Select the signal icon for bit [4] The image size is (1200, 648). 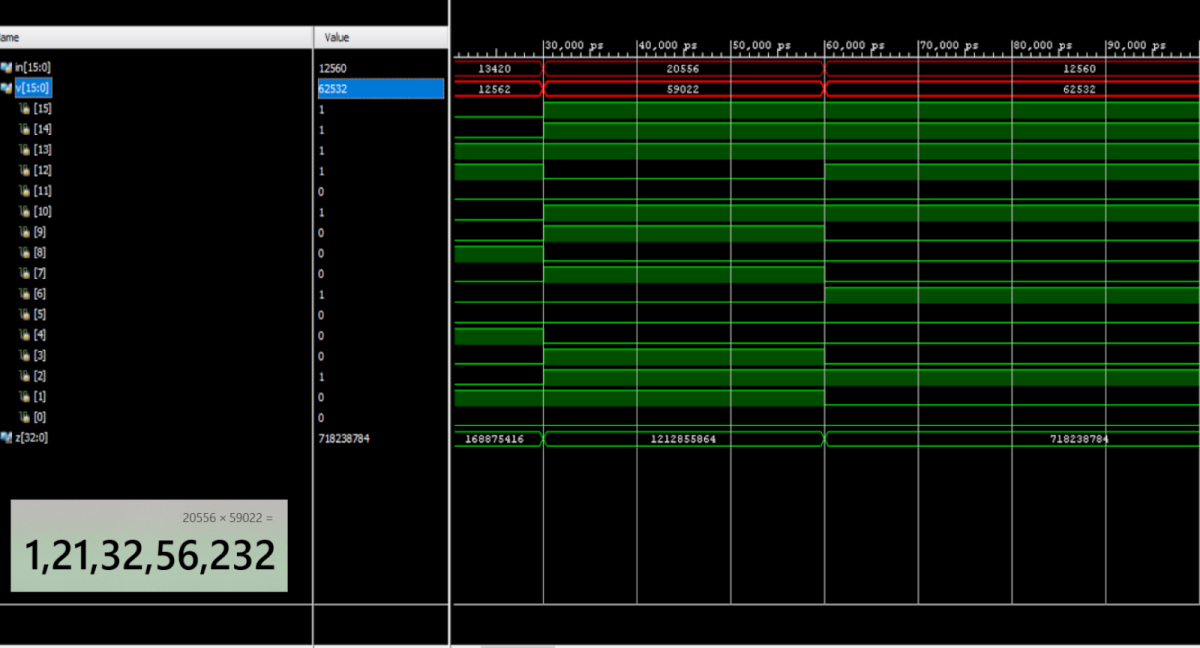point(26,335)
